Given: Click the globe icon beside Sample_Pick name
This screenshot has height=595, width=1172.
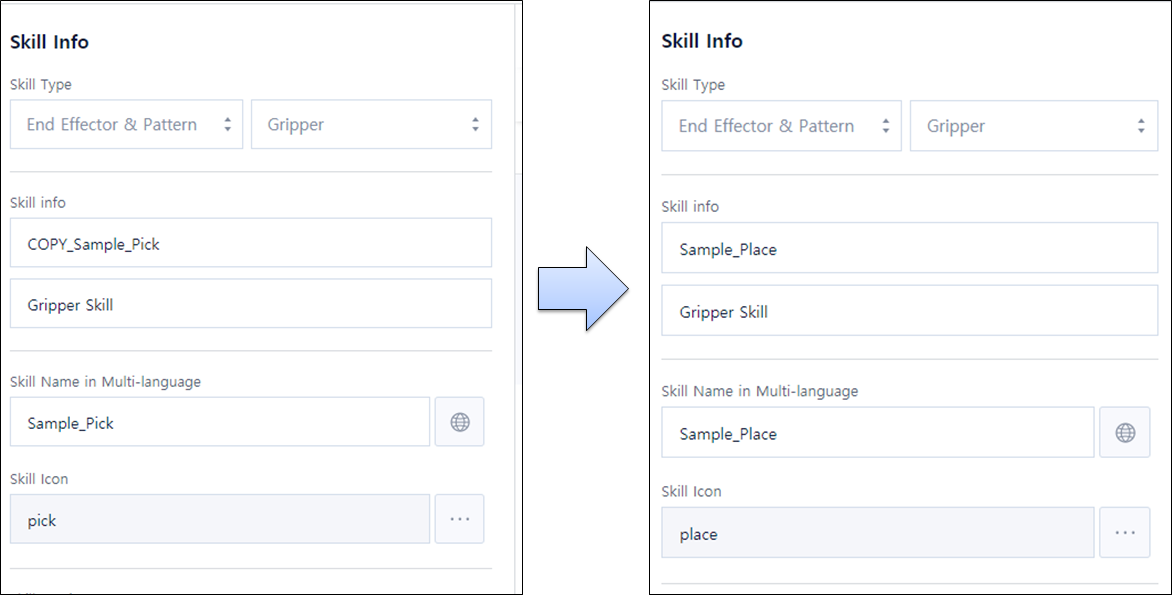Looking at the screenshot, I should (x=460, y=422).
